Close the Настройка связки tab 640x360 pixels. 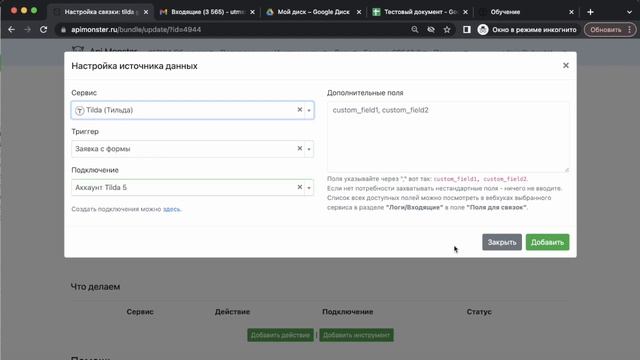click(x=146, y=12)
